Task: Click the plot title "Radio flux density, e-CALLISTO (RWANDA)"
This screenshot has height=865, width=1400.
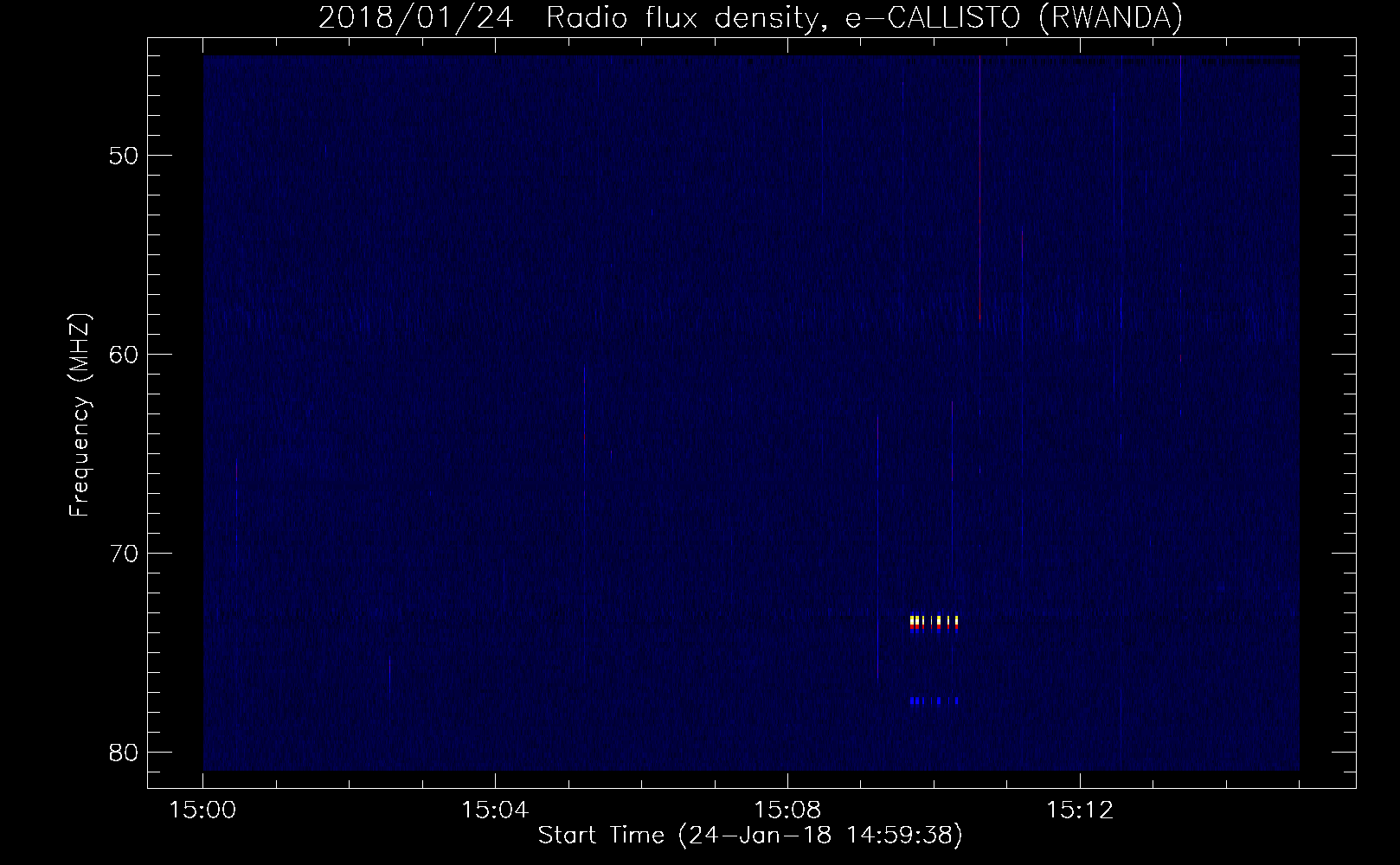Action: click(x=864, y=17)
